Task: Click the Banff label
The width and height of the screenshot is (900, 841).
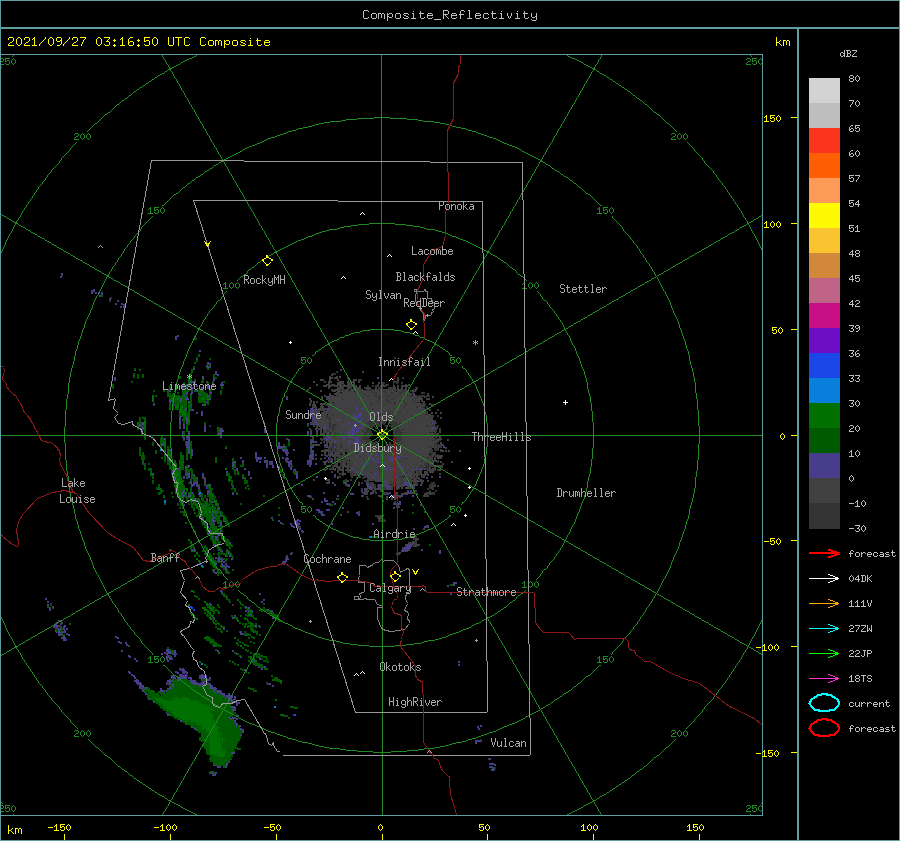Action: (165, 557)
